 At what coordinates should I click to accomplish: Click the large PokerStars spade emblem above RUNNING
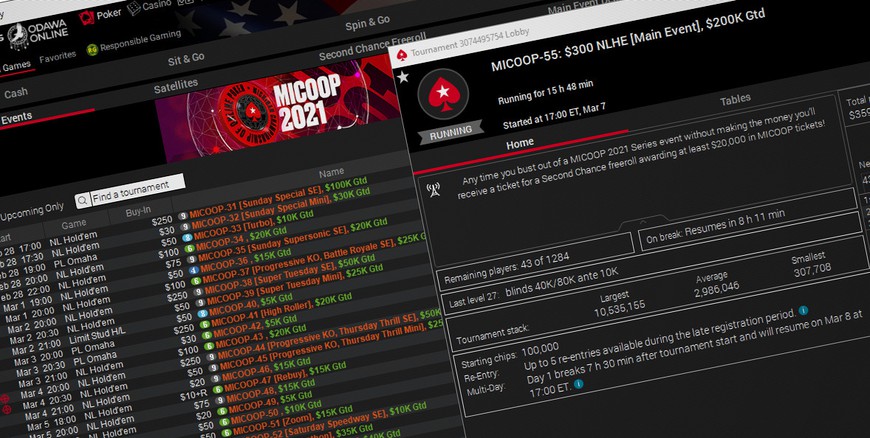pos(443,94)
